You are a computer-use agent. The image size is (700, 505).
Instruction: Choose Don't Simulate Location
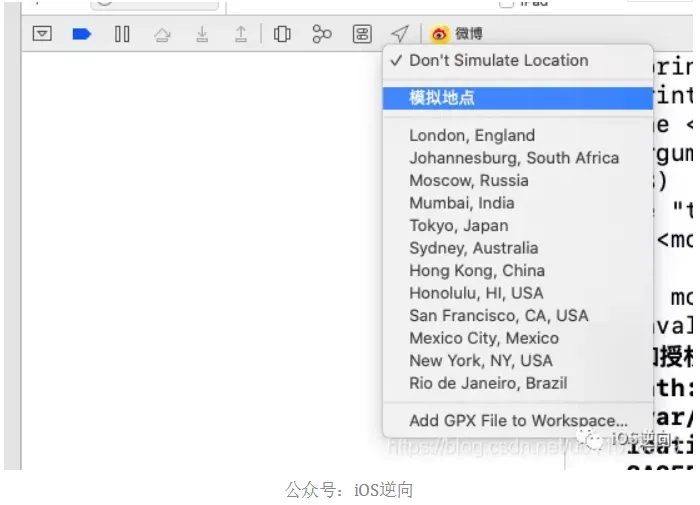tap(518, 60)
